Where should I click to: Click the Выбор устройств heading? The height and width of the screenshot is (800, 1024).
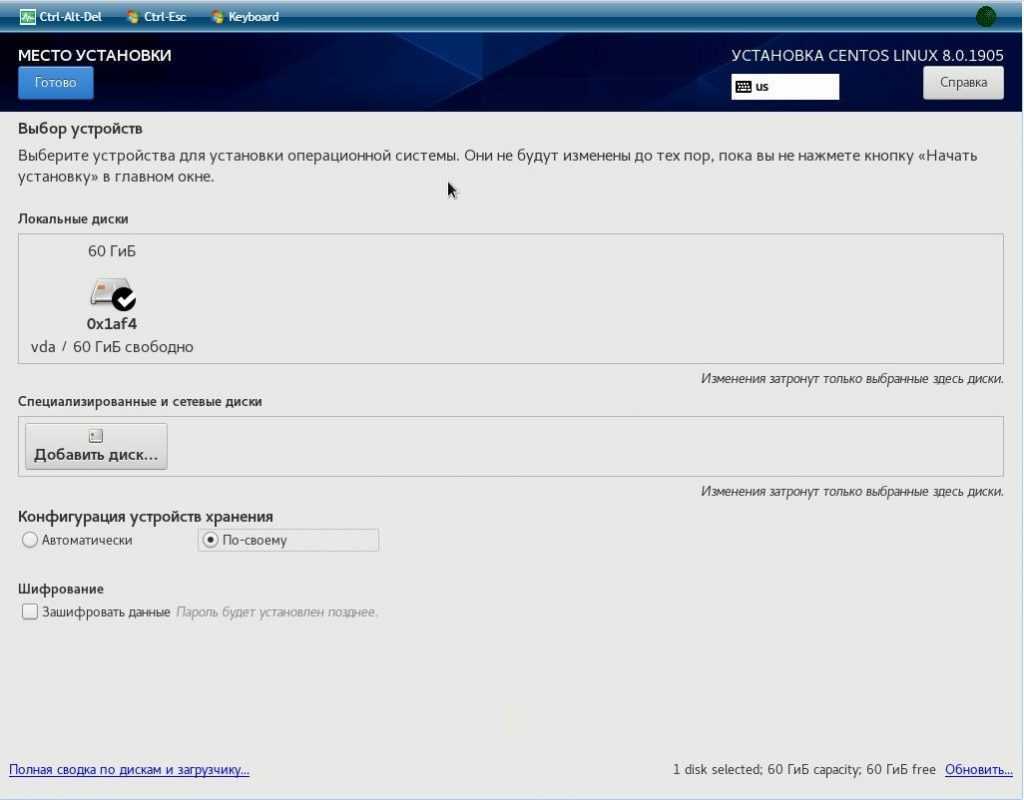[80, 129]
